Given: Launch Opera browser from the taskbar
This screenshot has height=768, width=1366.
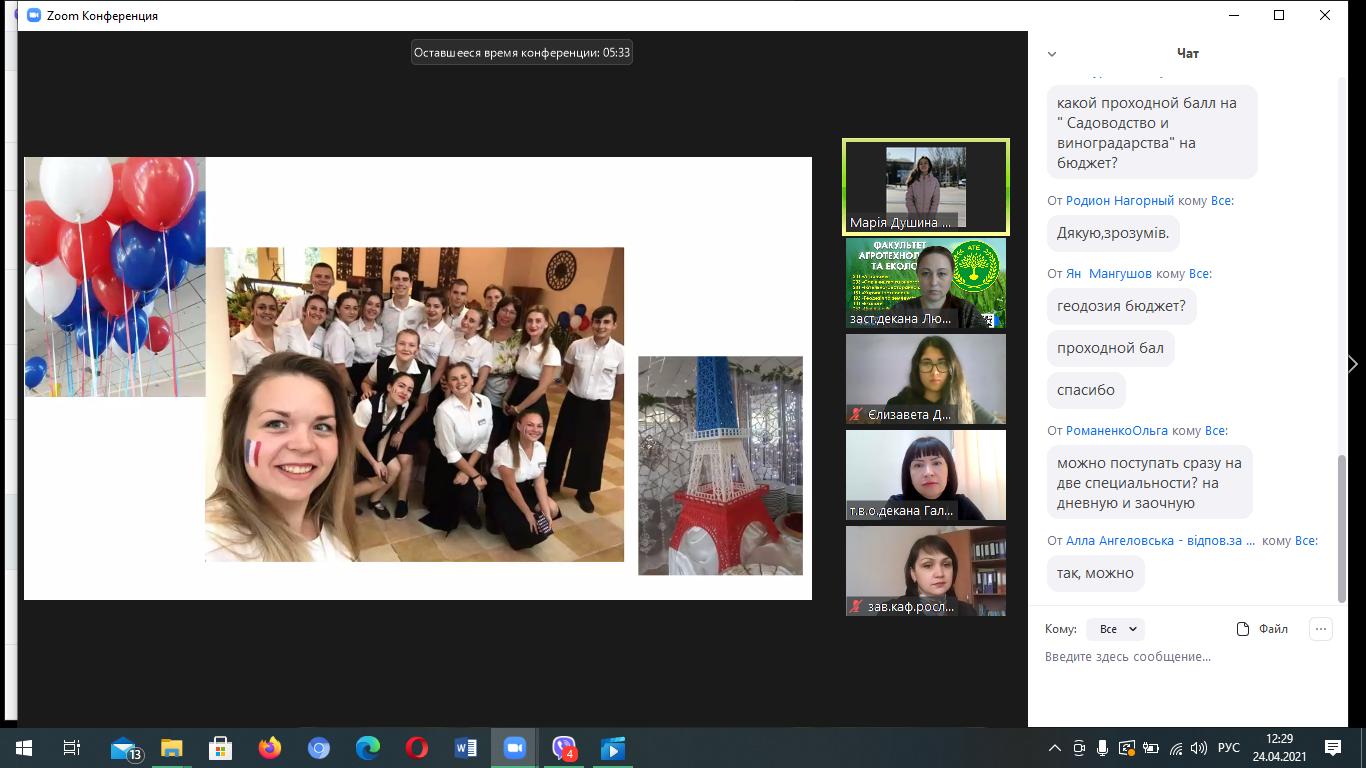Looking at the screenshot, I should click(x=417, y=748).
